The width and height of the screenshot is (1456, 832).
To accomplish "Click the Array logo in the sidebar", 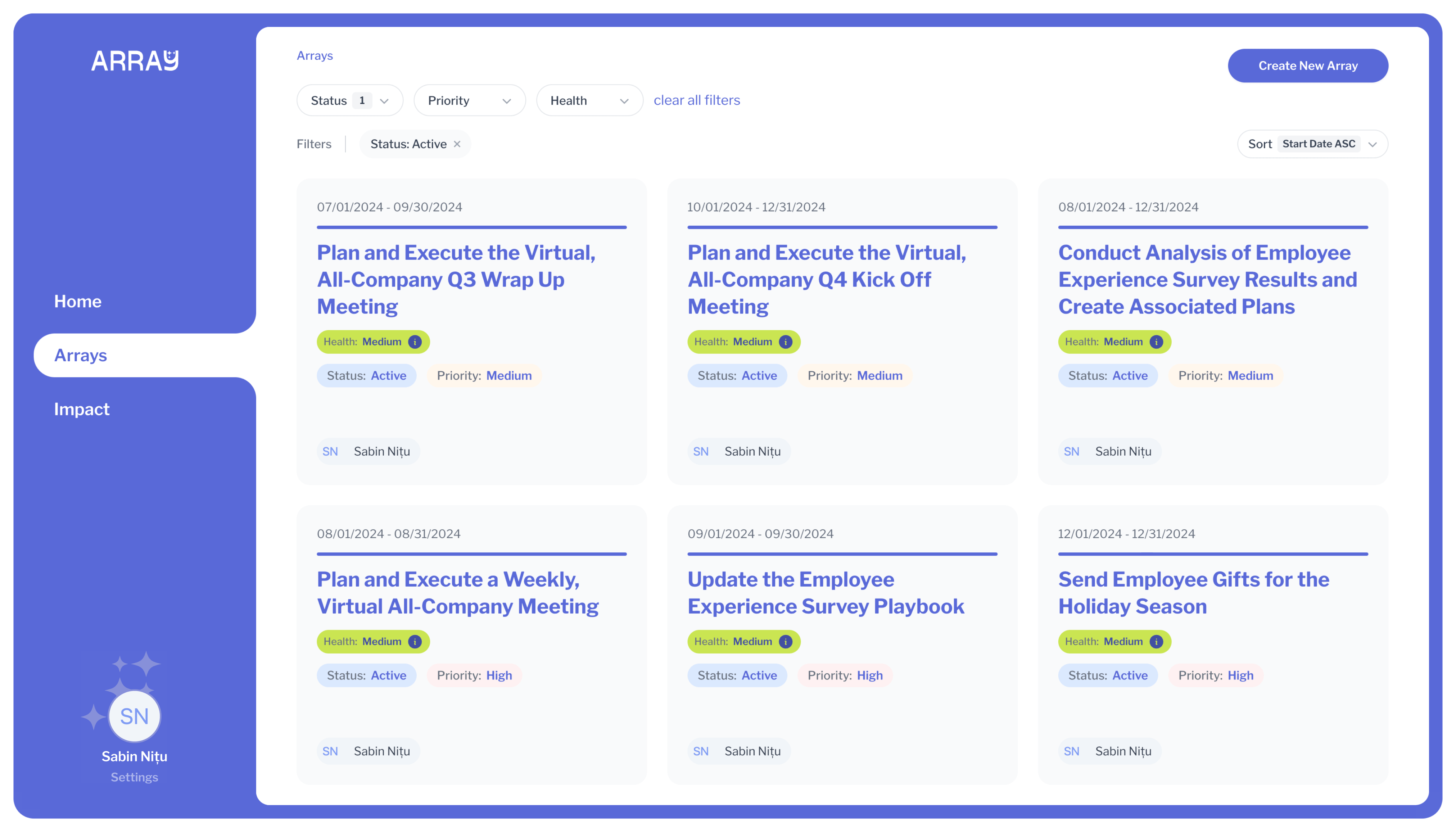I will 135,61.
